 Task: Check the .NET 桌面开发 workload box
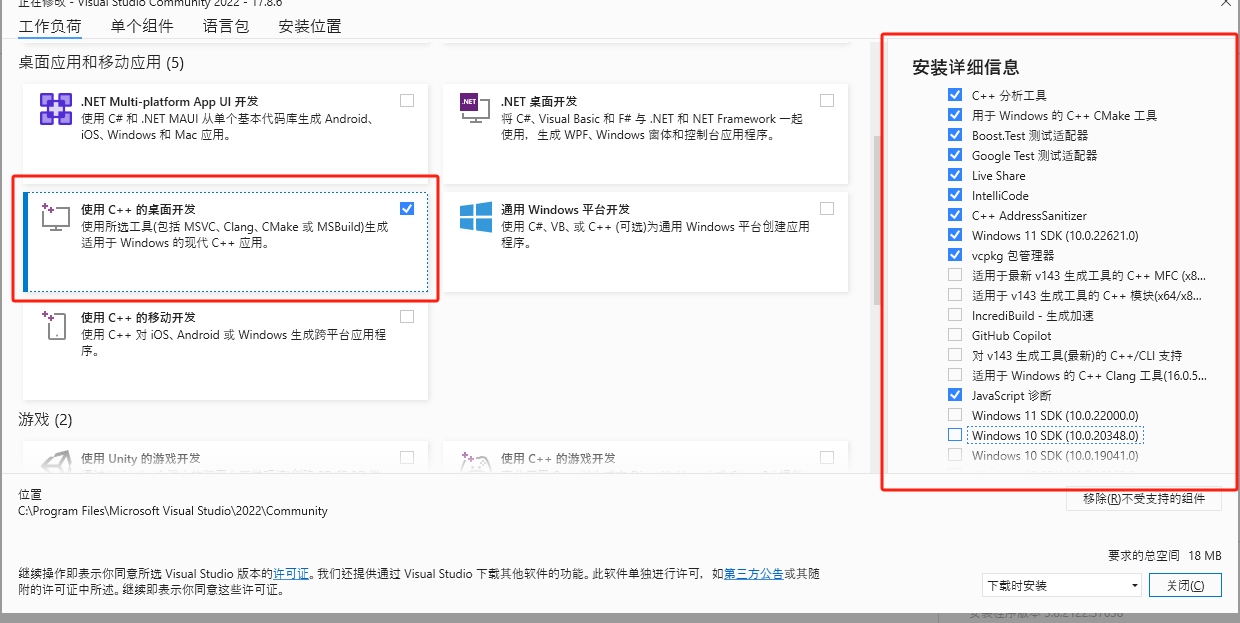point(827,100)
